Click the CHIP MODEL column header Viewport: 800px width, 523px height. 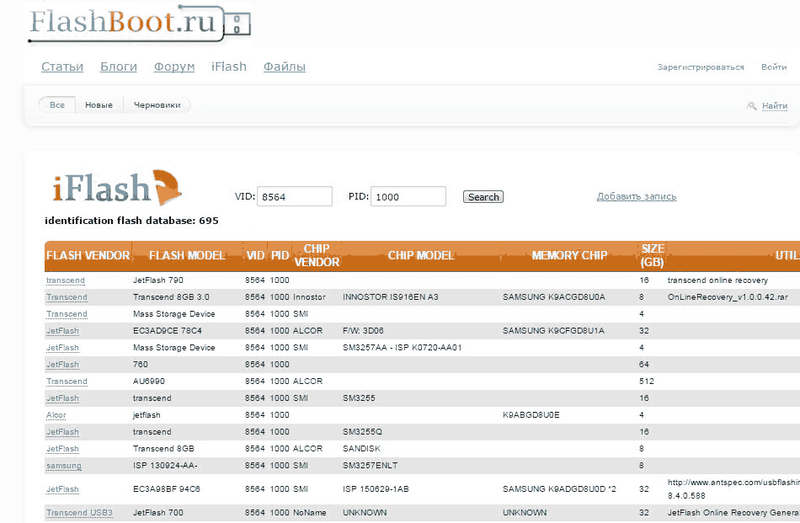point(420,256)
